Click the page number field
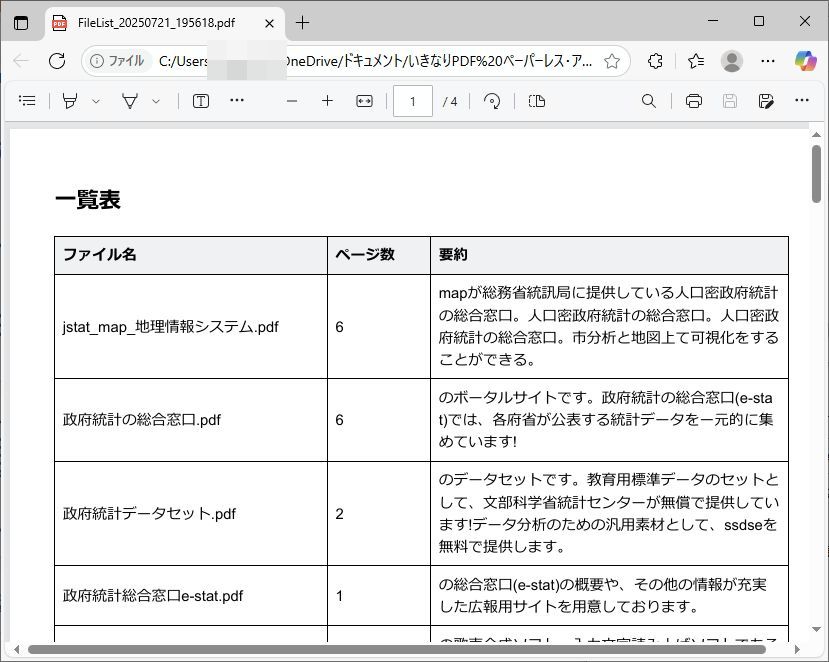Screen dimensions: 829x662 [x=413, y=101]
